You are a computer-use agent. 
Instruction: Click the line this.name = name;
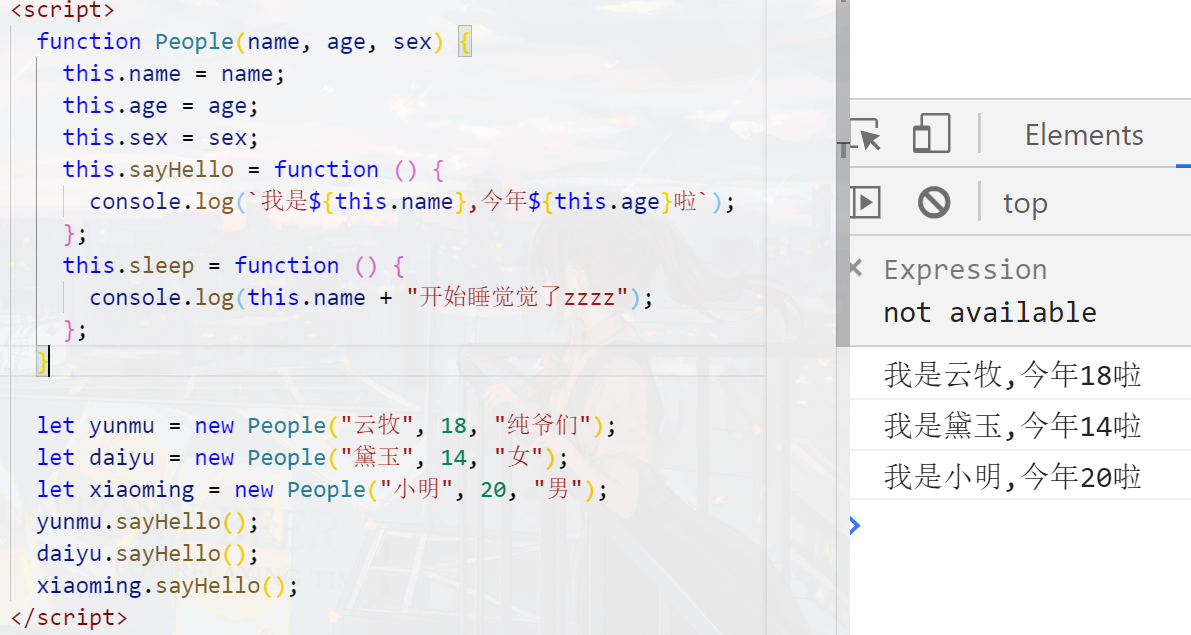[x=173, y=74]
